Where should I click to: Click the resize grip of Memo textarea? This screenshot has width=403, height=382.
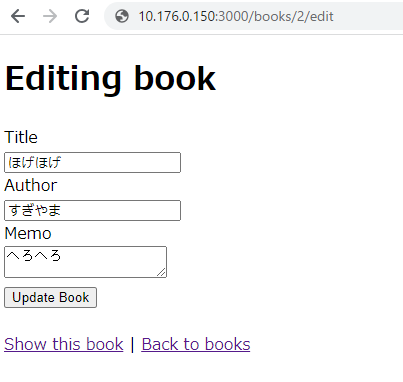coord(161,272)
